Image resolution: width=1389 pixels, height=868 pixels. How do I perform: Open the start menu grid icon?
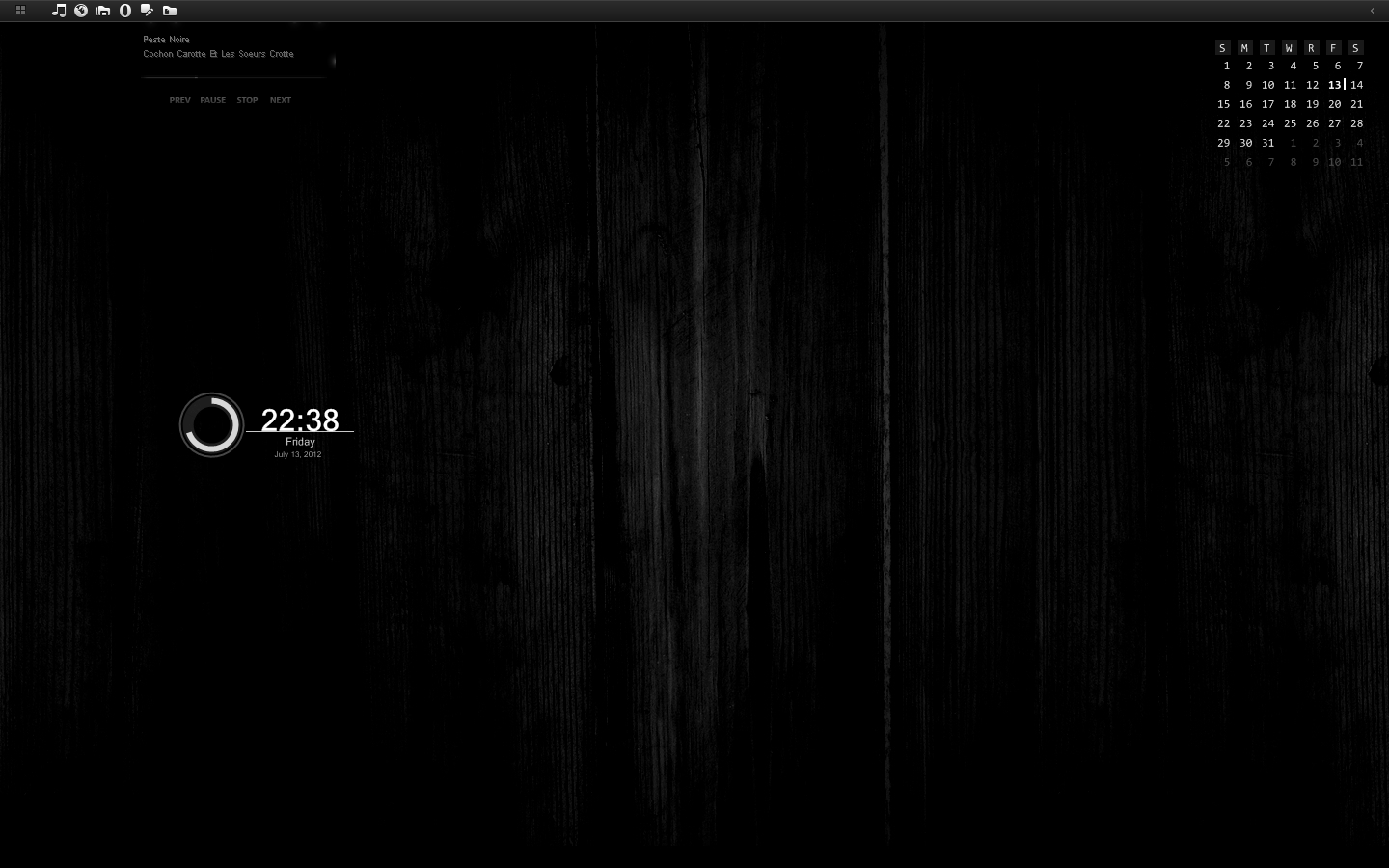(20, 11)
